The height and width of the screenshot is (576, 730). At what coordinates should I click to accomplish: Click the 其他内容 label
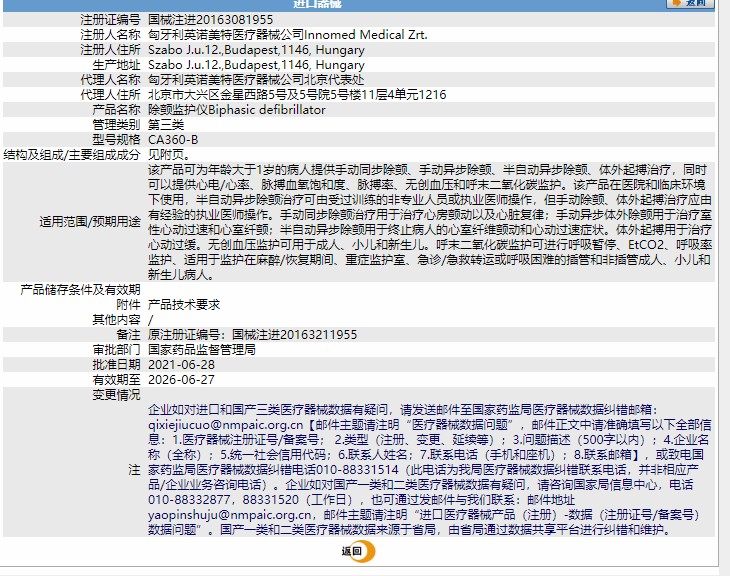click(x=116, y=319)
